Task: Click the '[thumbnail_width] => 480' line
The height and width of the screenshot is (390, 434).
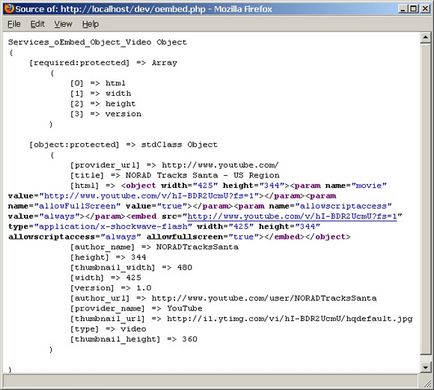Action: pos(131,268)
